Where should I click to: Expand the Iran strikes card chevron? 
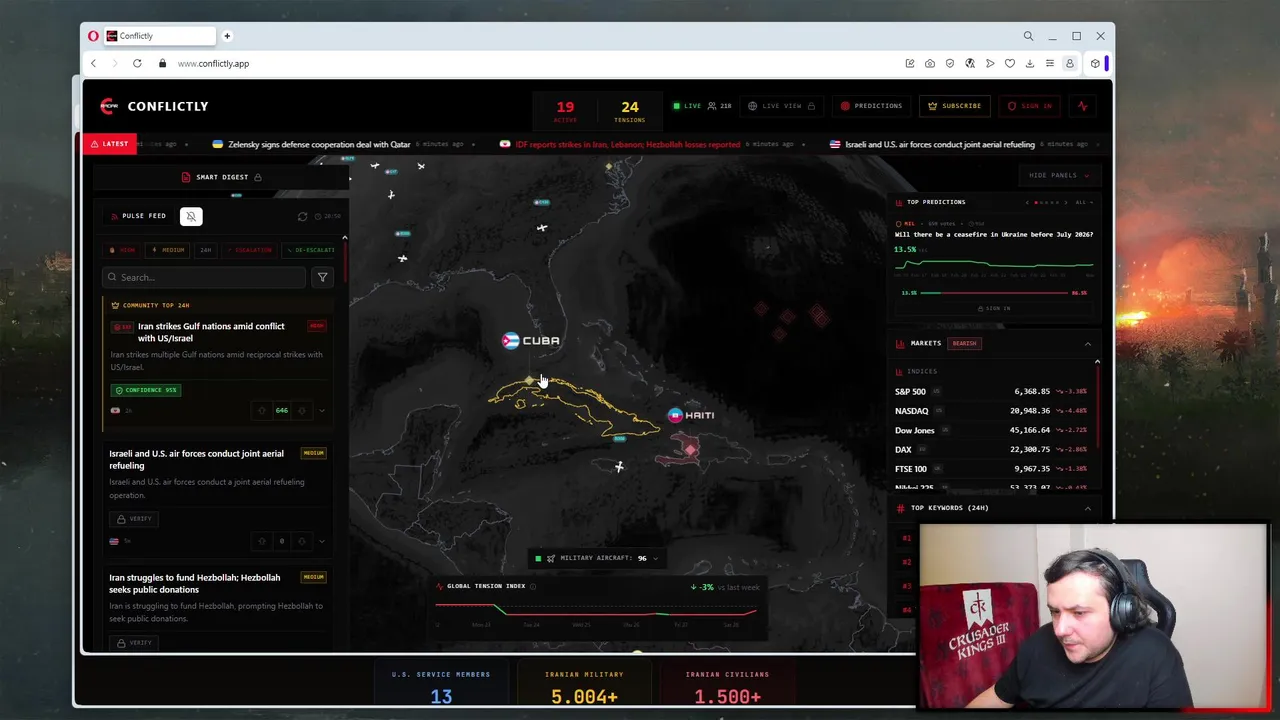coord(321,410)
